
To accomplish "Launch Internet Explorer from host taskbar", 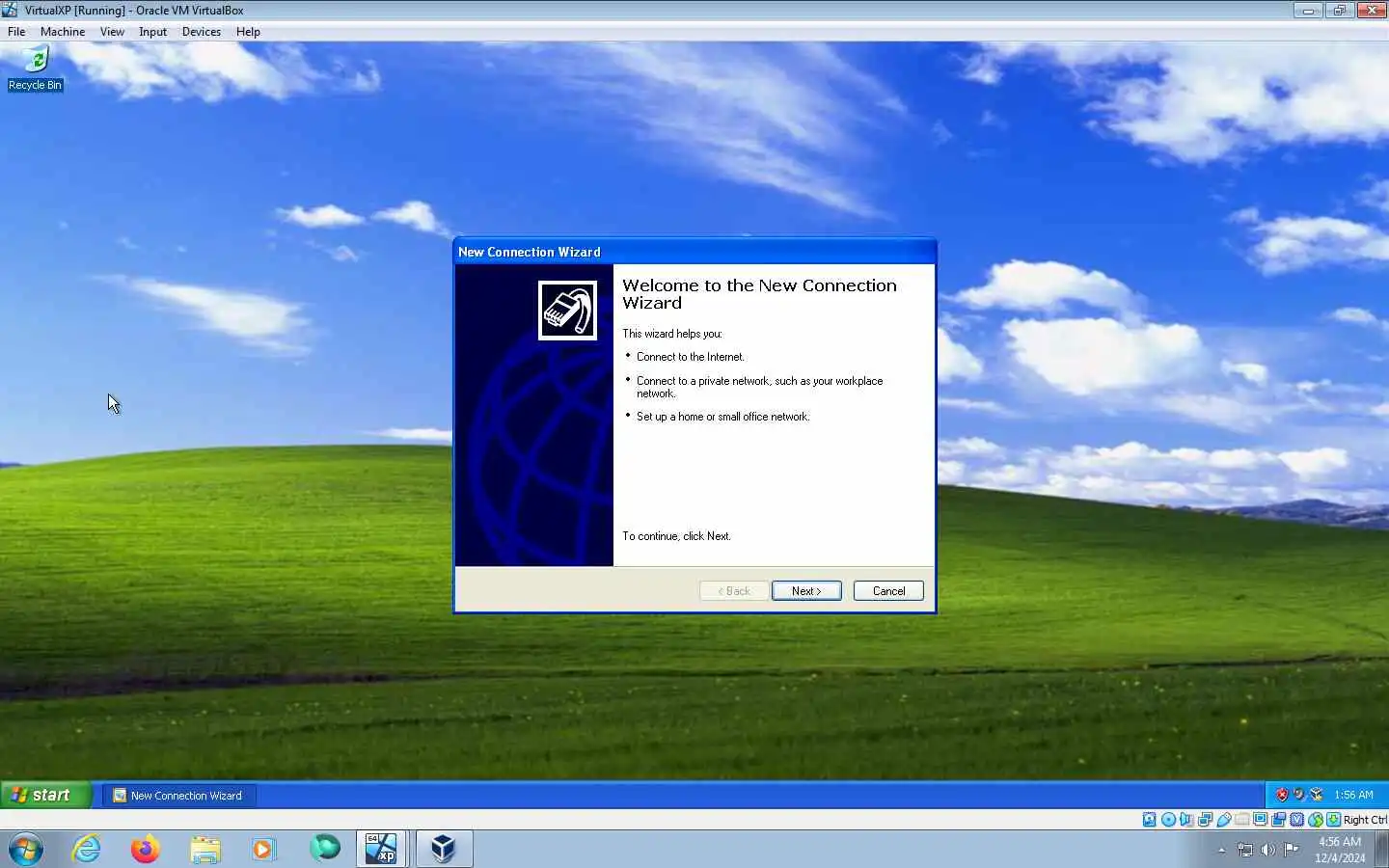I will tap(87, 850).
